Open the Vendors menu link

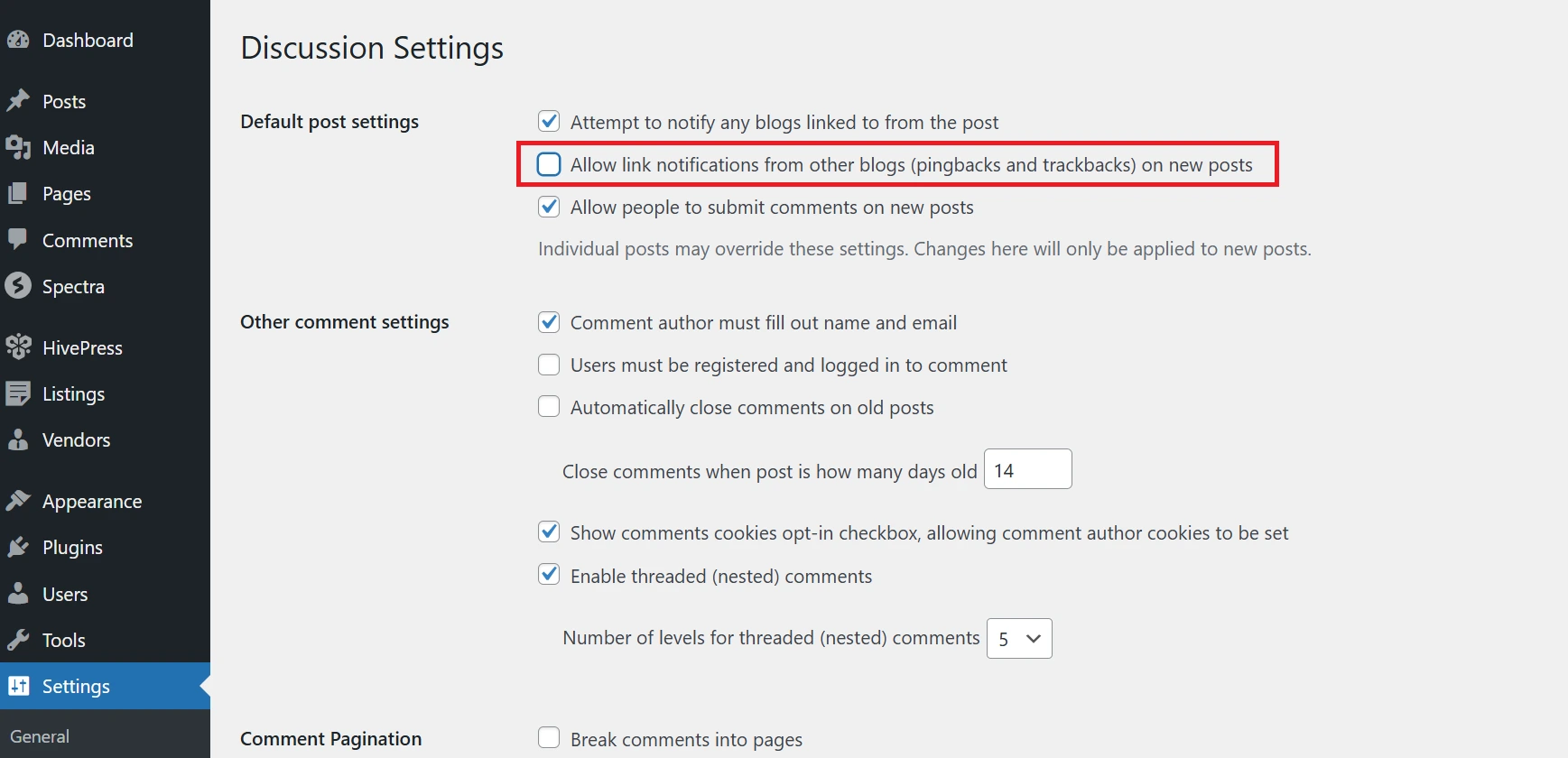(x=76, y=440)
